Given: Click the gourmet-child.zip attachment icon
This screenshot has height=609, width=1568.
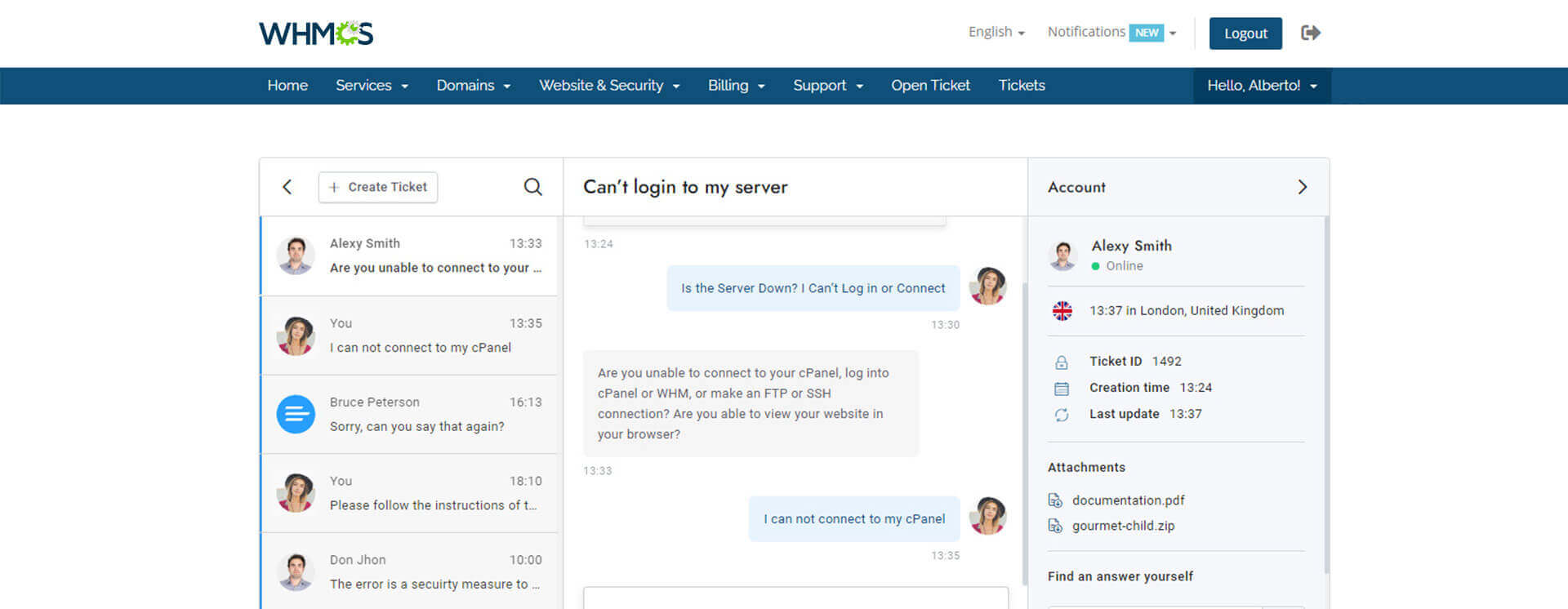Looking at the screenshot, I should click(x=1055, y=527).
